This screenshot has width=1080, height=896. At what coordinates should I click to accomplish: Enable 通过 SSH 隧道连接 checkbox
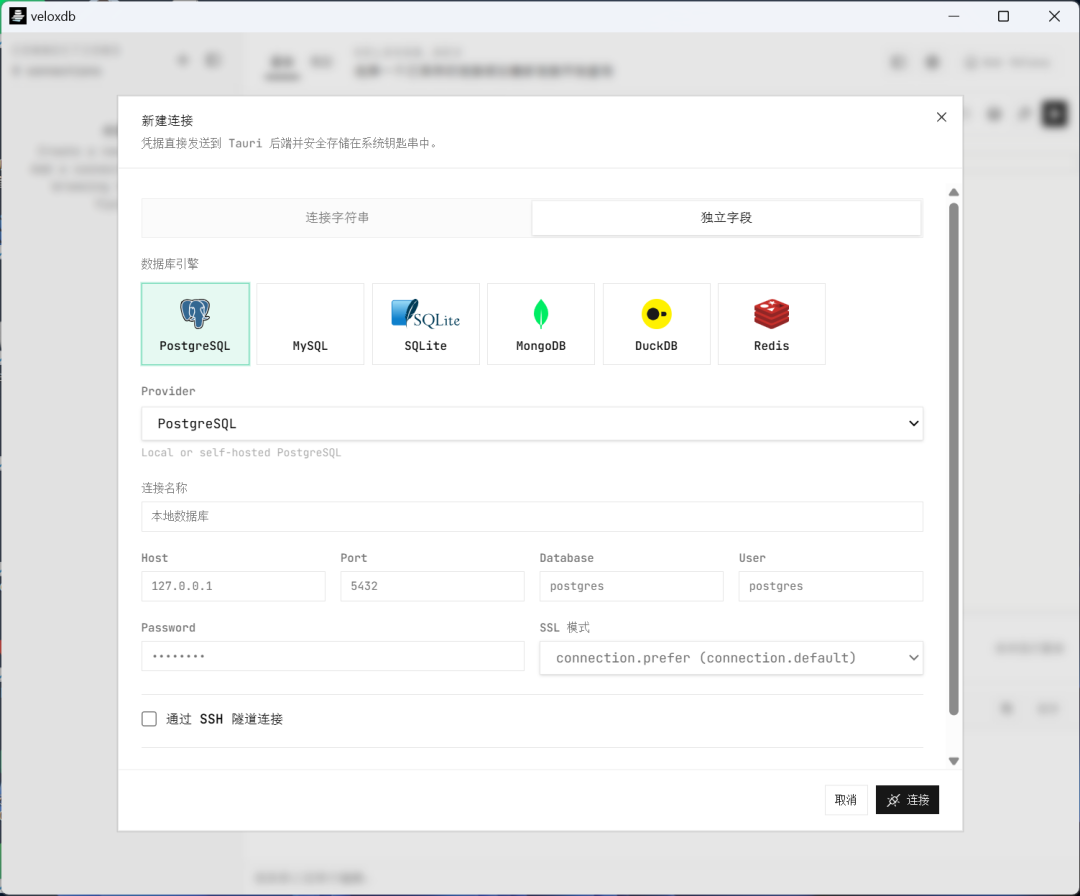point(149,719)
